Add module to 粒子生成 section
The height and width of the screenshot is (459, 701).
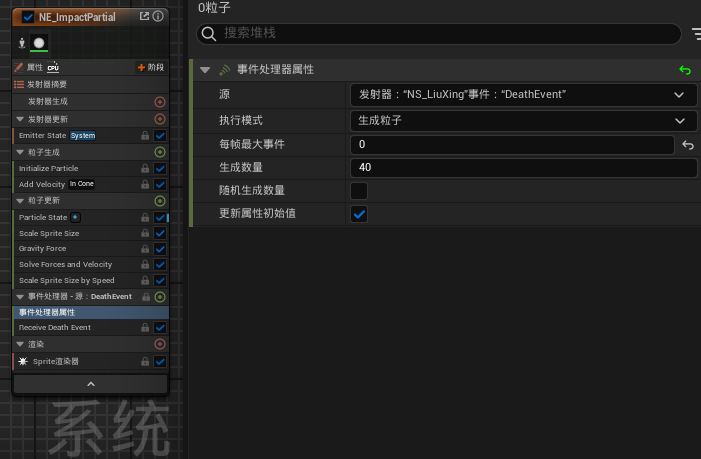tap(160, 152)
